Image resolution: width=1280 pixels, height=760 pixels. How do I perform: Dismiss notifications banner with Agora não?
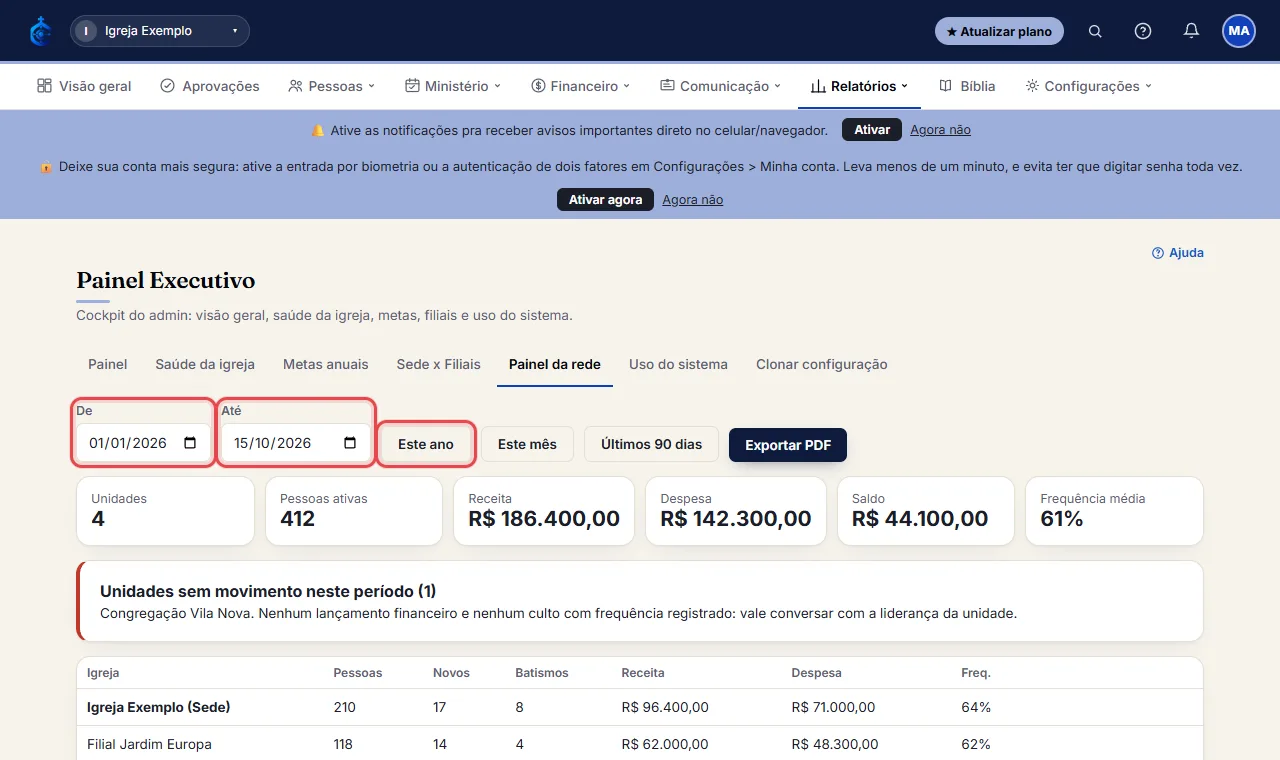tap(940, 130)
